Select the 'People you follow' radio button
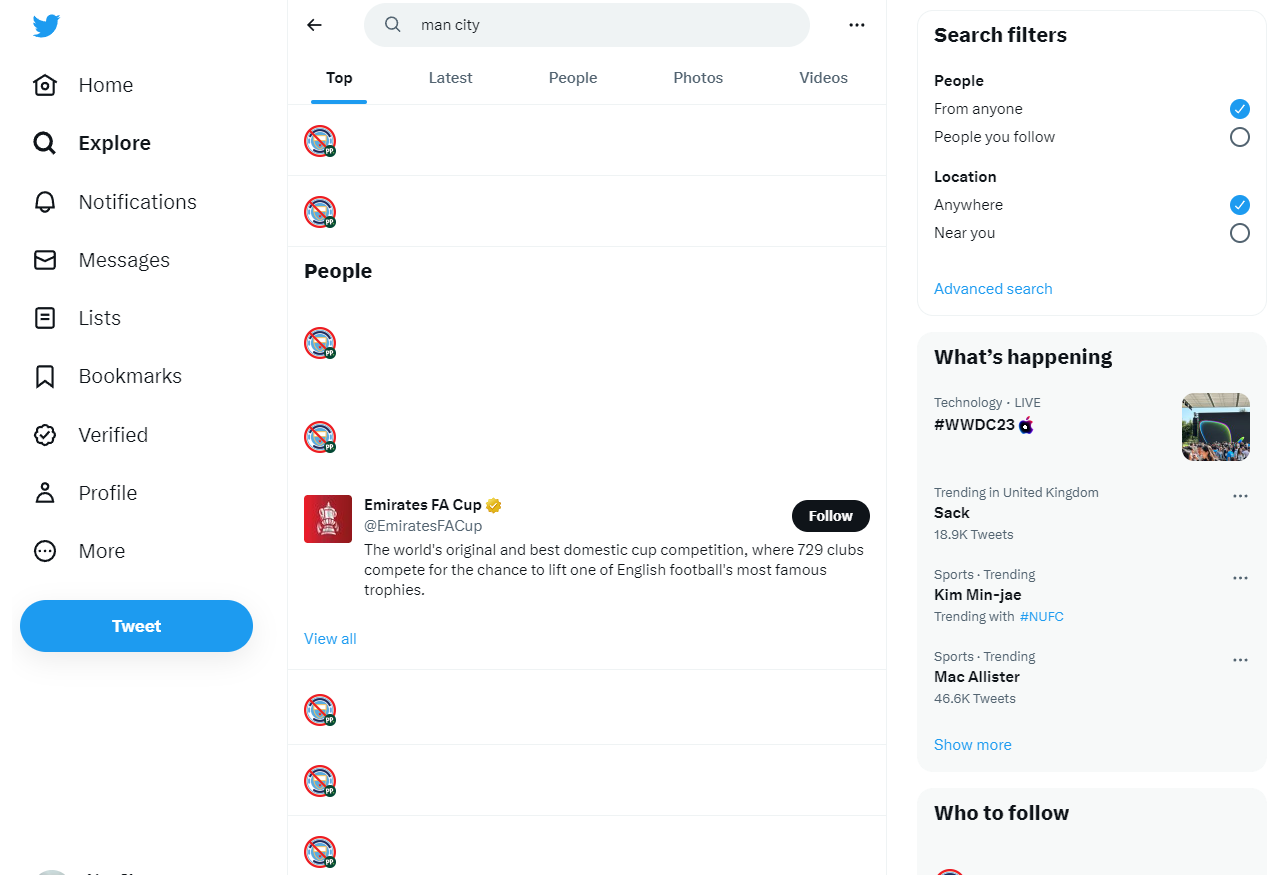 [1239, 137]
